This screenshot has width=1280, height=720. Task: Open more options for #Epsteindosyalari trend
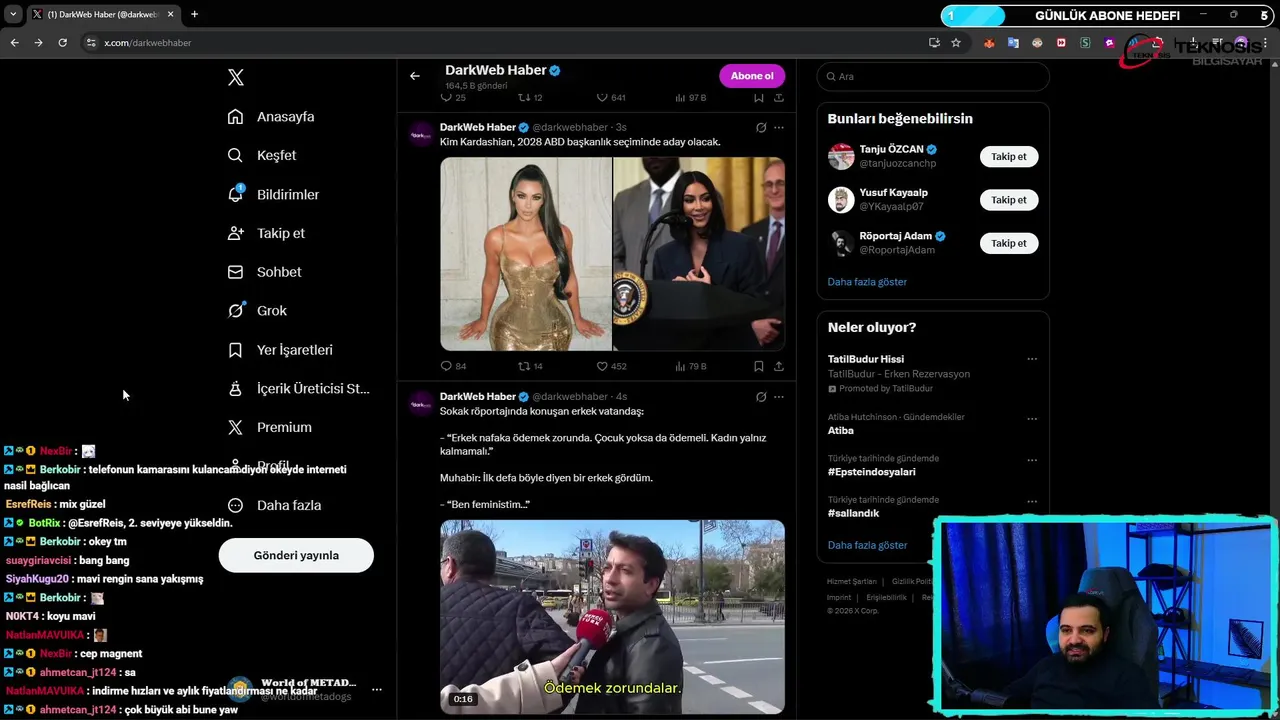click(1032, 460)
